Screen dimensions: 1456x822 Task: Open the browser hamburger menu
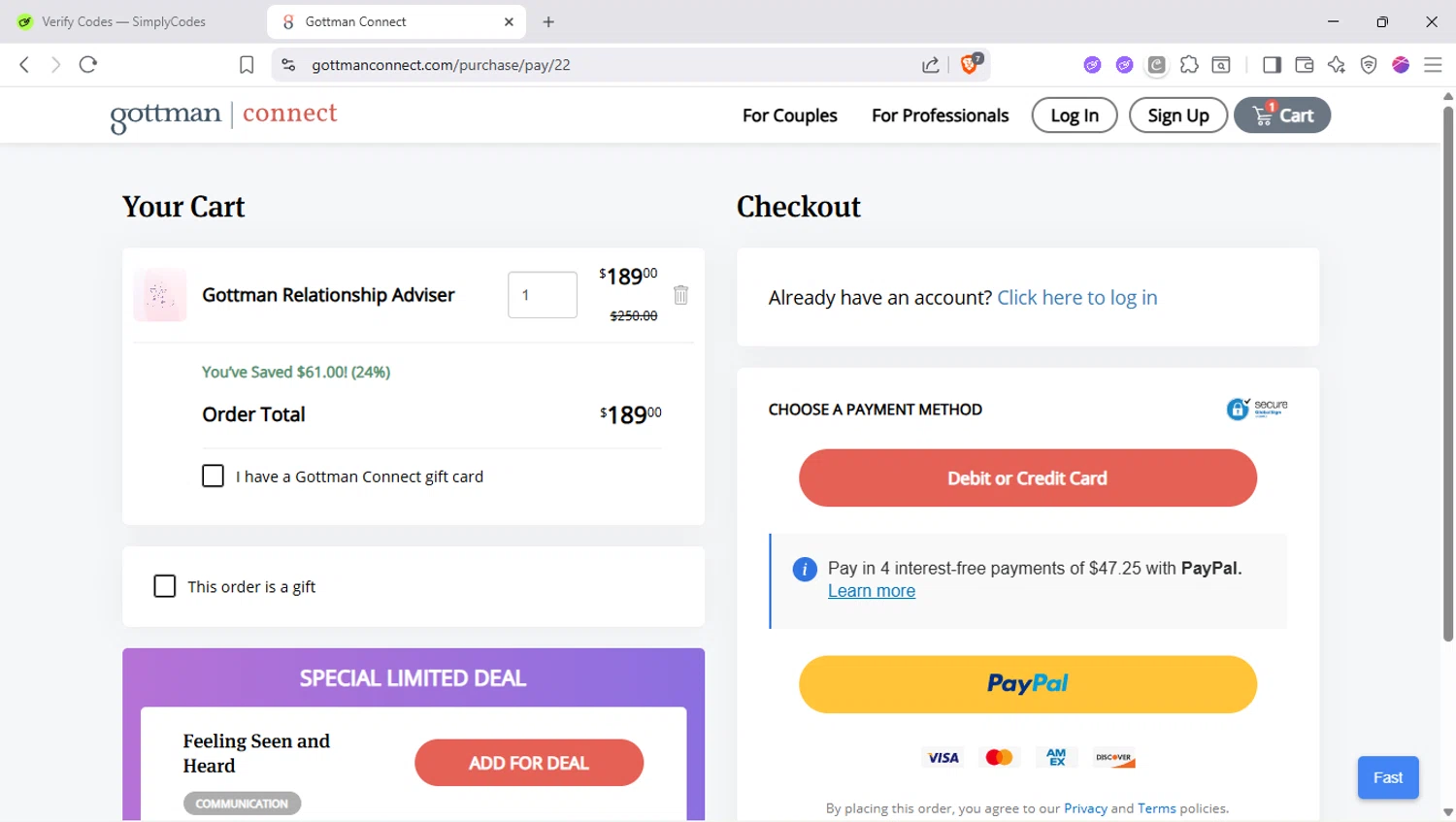(1433, 65)
